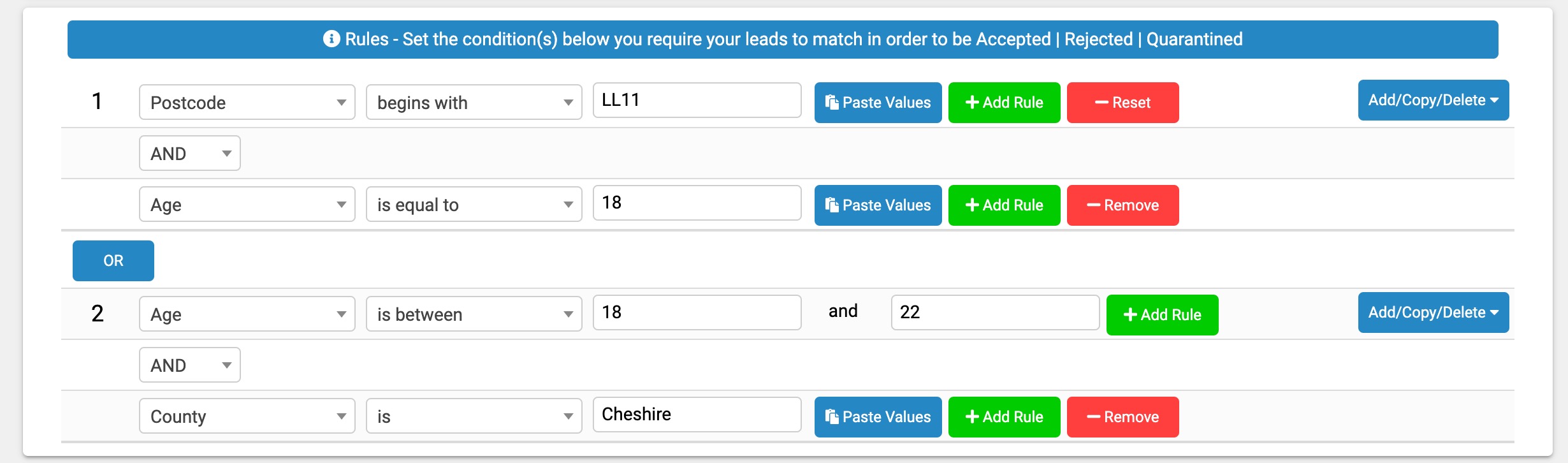
Task: Open the Add/Copy/Delete menu for rule 1
Action: pos(1434,99)
